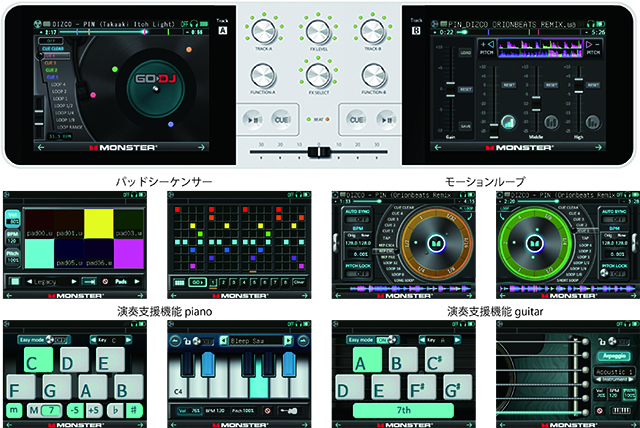Click the highlighted low EQ kill icon
This screenshot has height=428, width=640.
click(508, 122)
